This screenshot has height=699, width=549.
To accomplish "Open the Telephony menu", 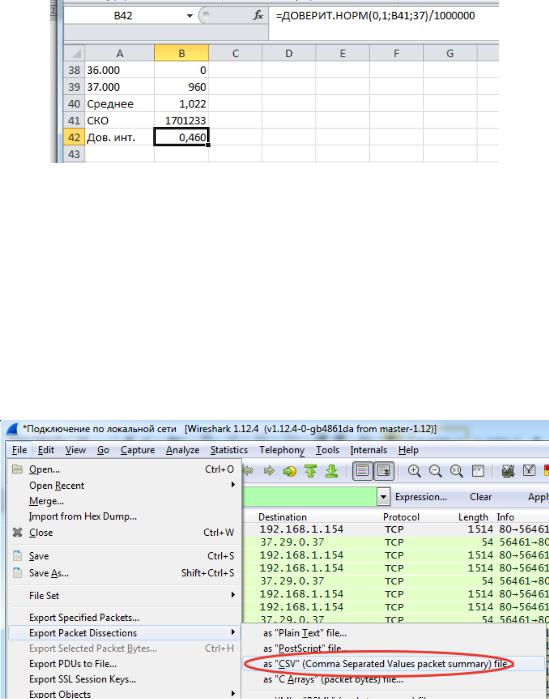I will click(282, 450).
